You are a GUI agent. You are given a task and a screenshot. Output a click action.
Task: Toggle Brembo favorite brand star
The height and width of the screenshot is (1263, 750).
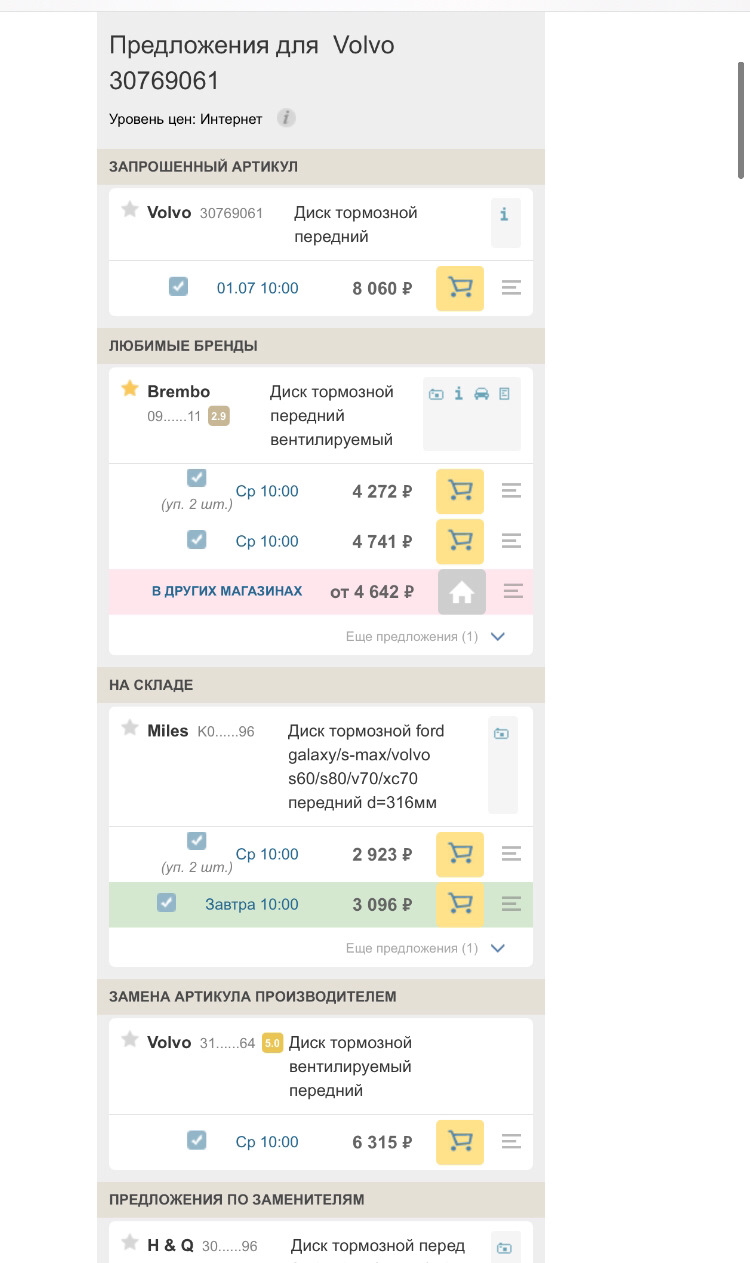(129, 389)
